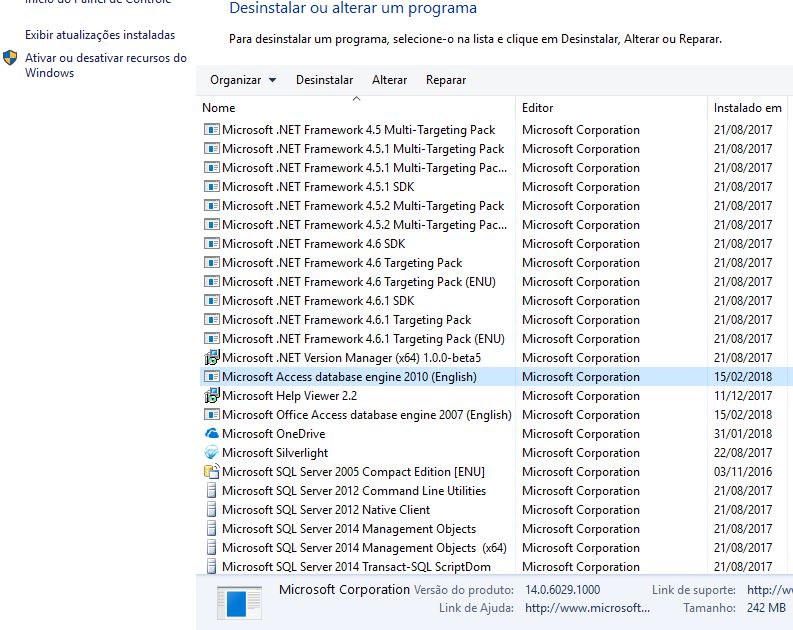Click the Reparar toolbar button

446,80
